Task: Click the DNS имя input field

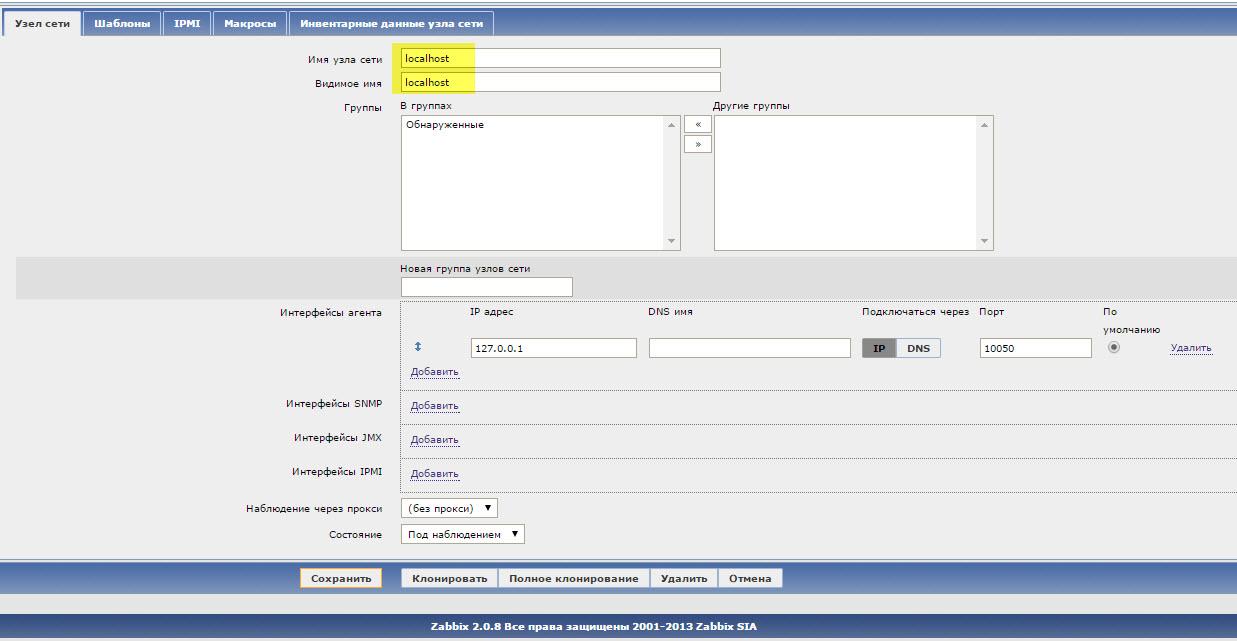Action: coord(749,348)
